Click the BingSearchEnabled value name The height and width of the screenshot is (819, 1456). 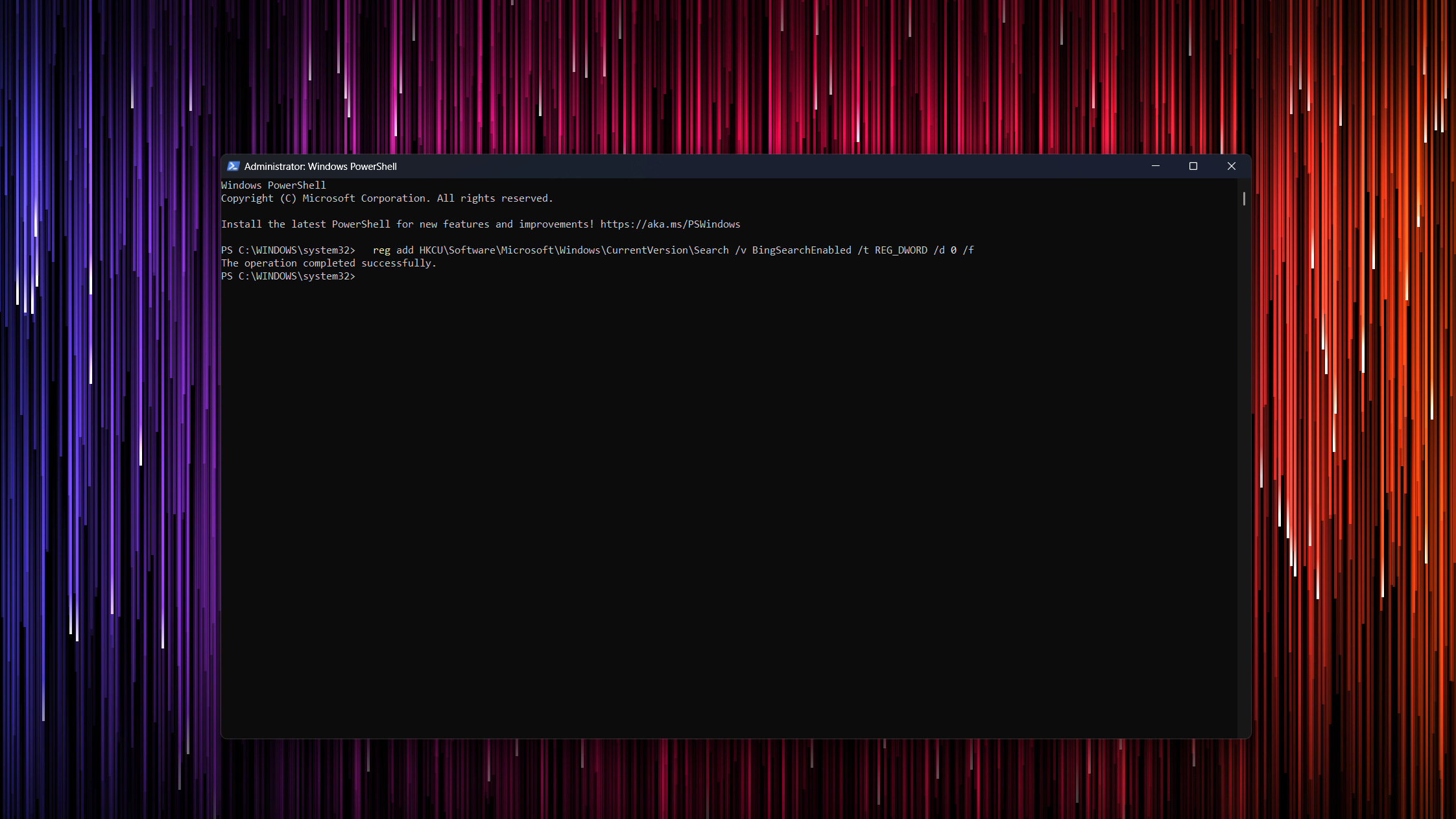tap(802, 250)
